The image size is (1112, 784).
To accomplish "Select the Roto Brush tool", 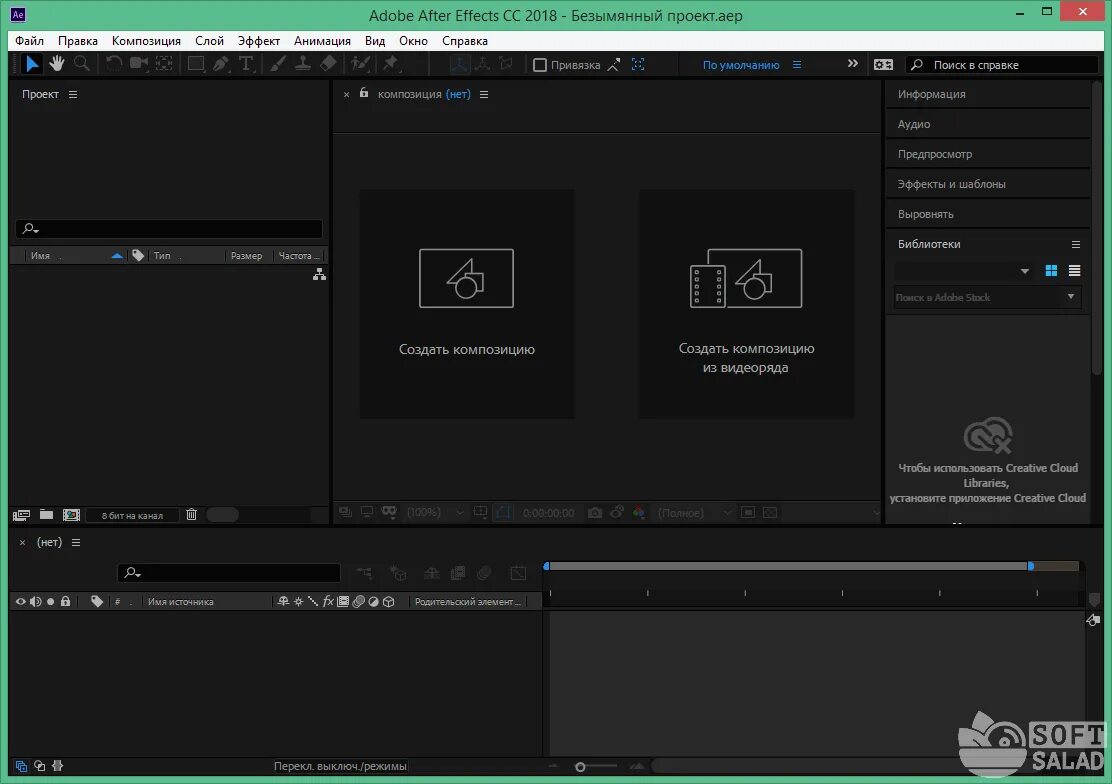I will [x=360, y=64].
